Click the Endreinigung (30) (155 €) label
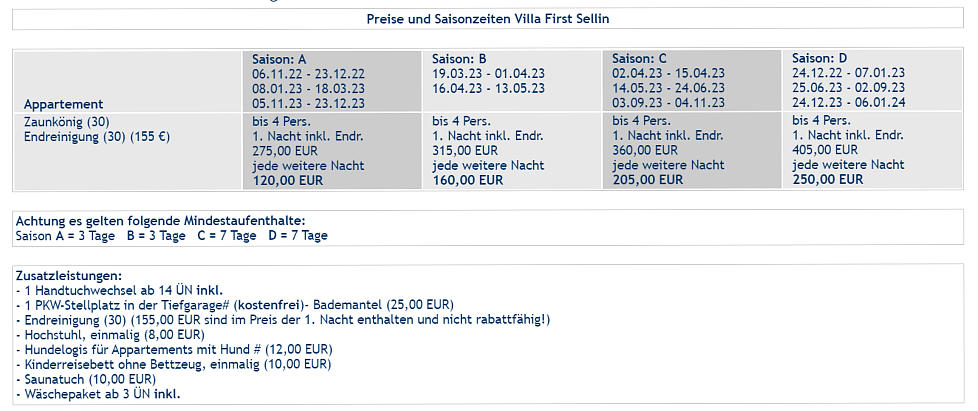Screen dimensions: 978x411 pyautogui.click(x=97, y=137)
